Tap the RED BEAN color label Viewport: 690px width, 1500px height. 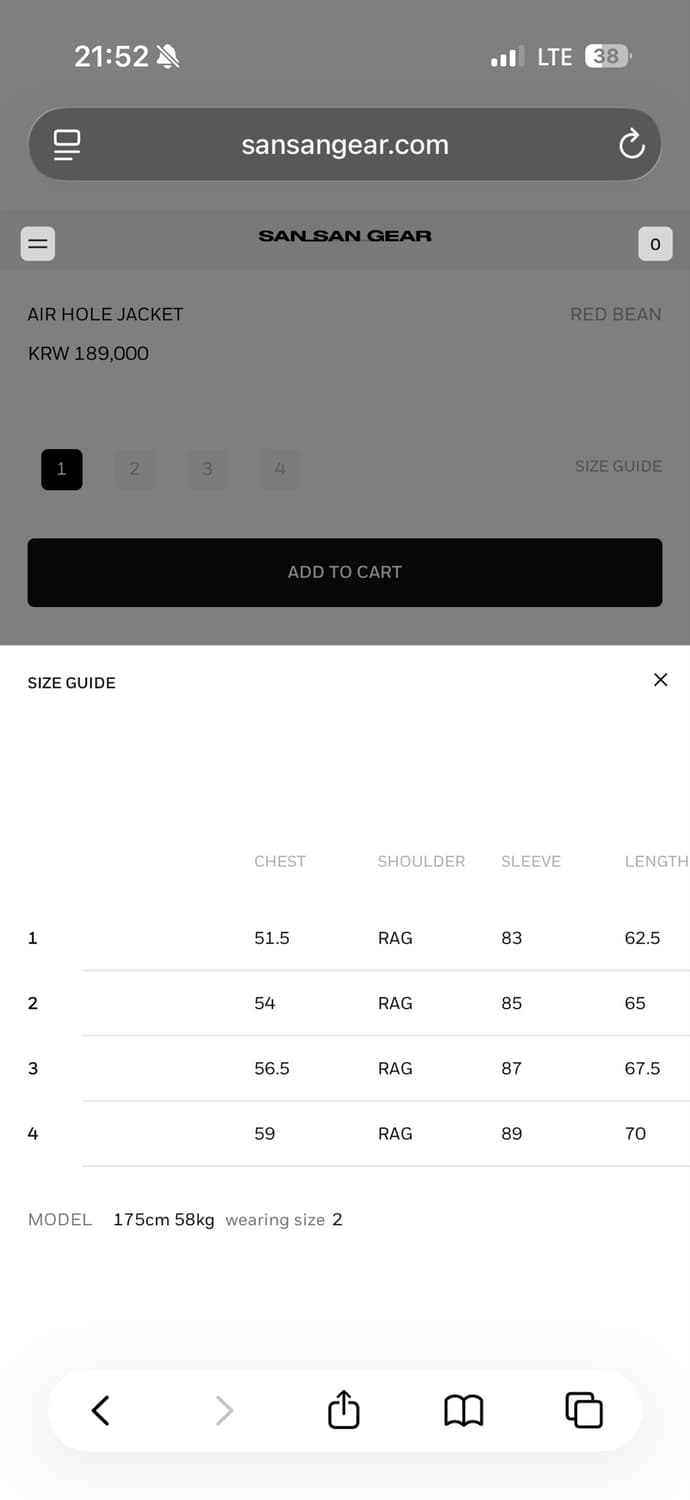click(x=616, y=314)
